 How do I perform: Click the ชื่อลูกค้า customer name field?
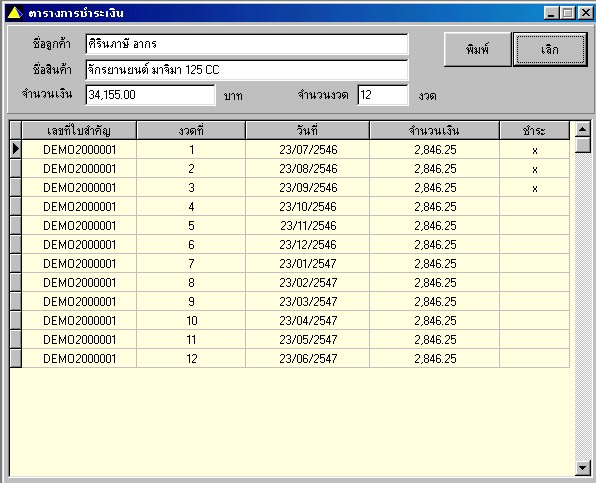[x=247, y=44]
